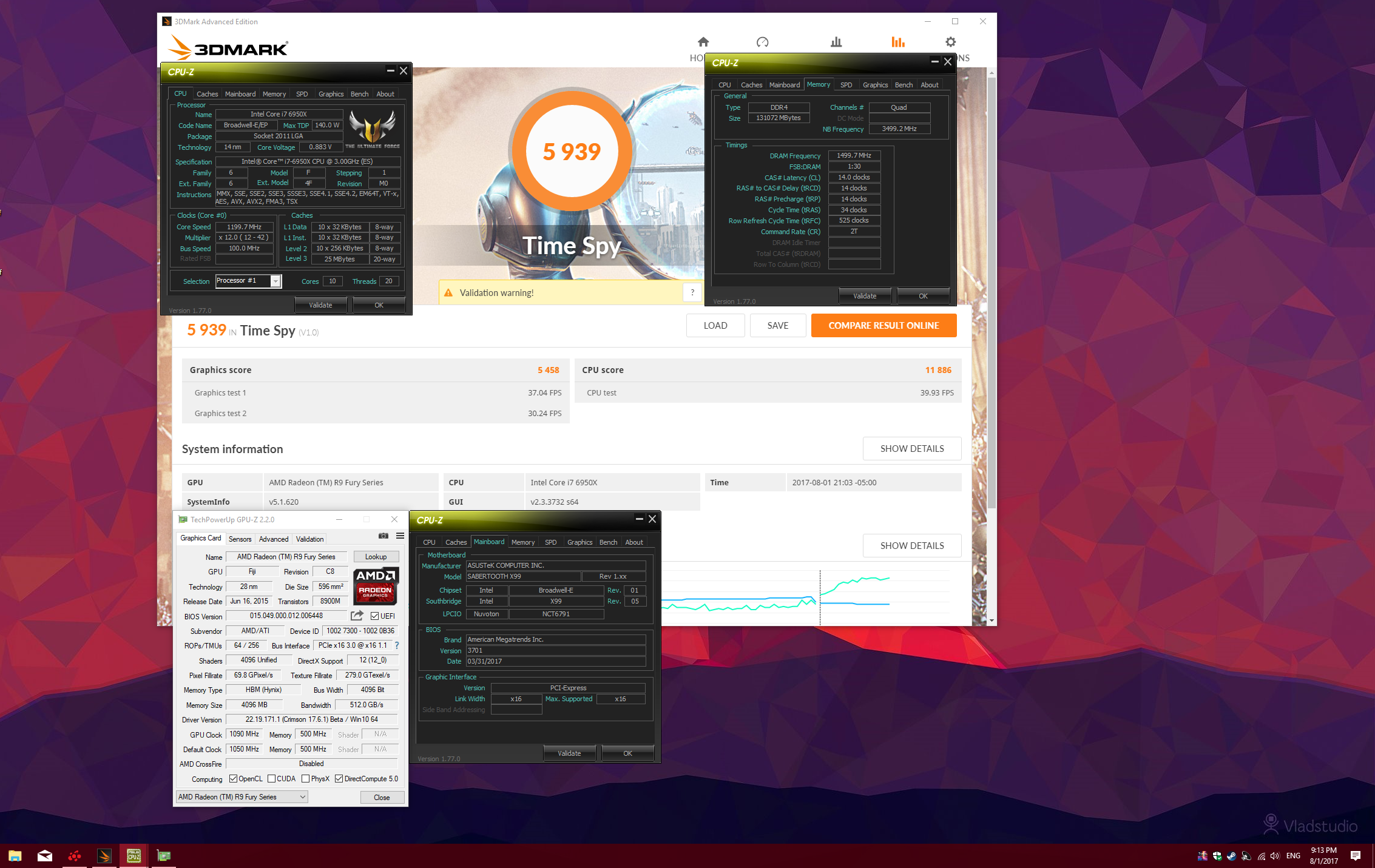This screenshot has height=868, width=1375.
Task: Click Graphics score value 5 458
Action: [548, 370]
